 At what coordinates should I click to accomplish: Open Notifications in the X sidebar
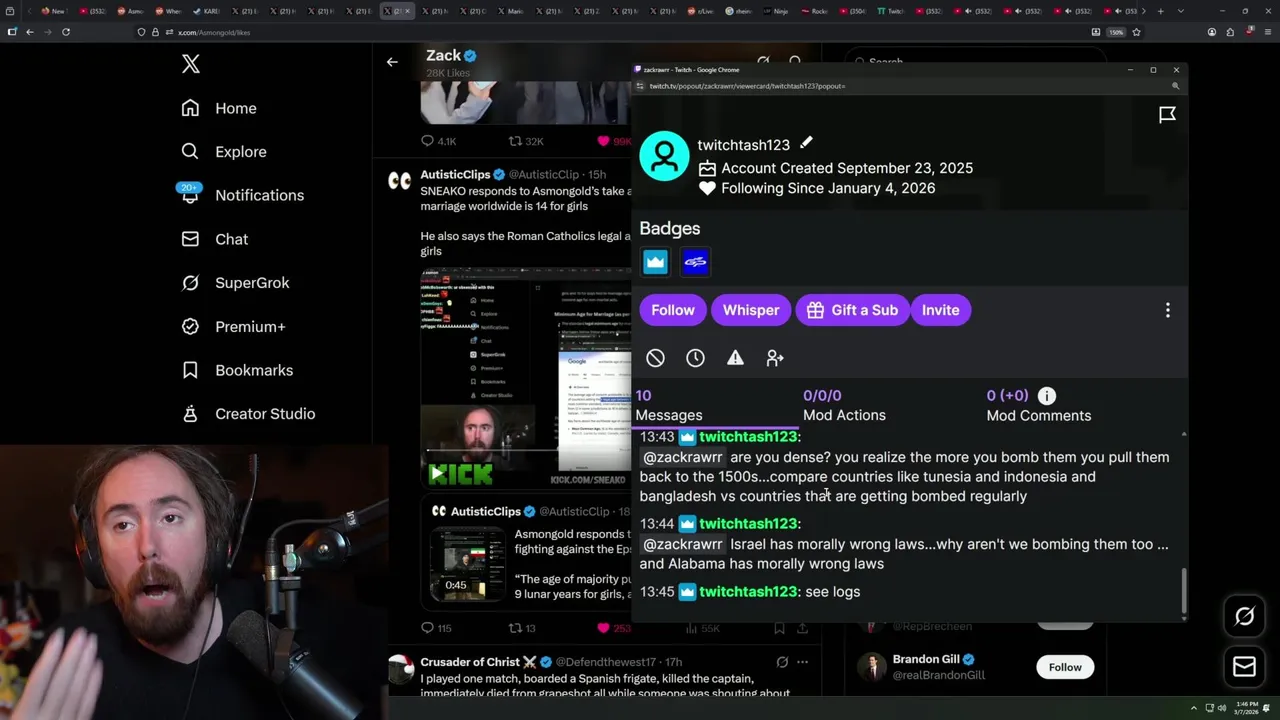pyautogui.click(x=242, y=195)
